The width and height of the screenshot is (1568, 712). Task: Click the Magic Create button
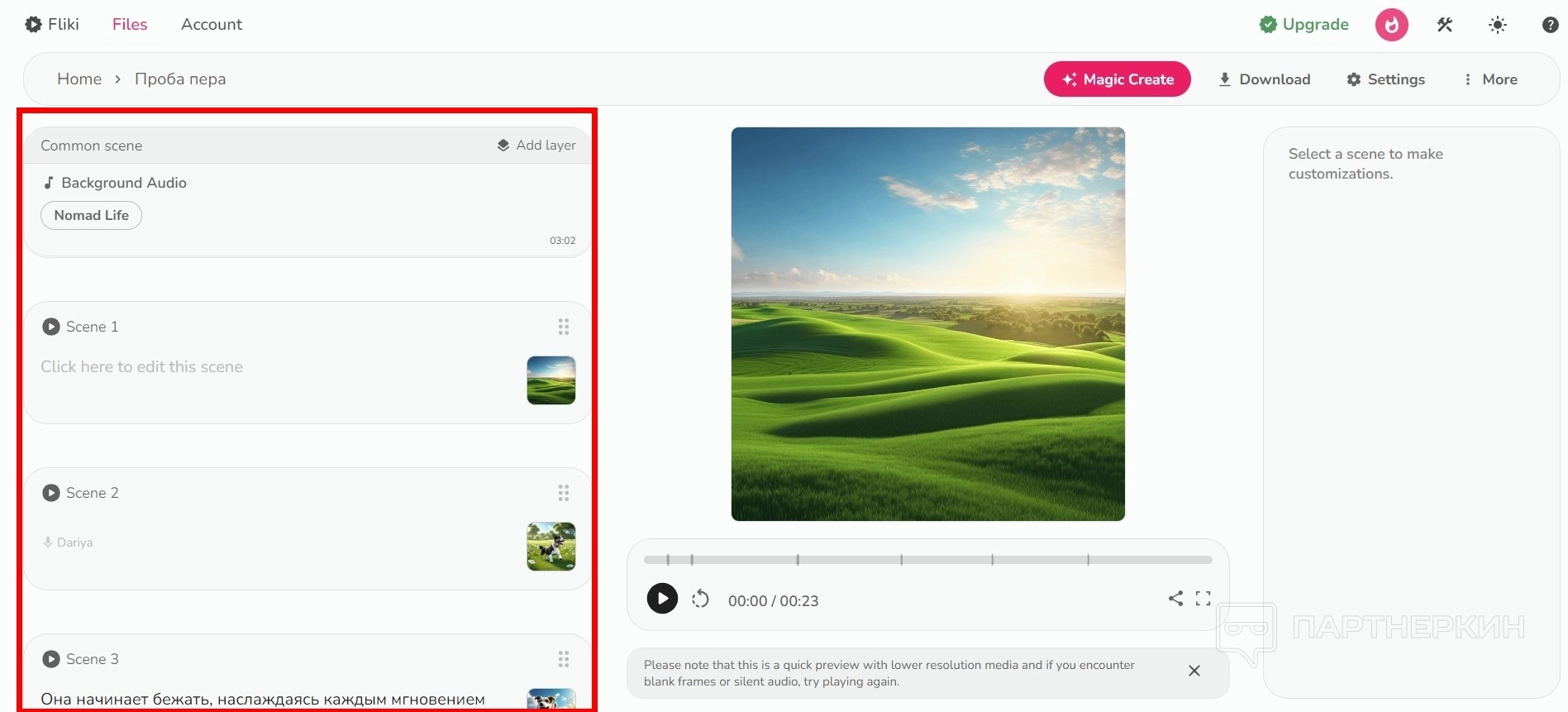point(1118,79)
